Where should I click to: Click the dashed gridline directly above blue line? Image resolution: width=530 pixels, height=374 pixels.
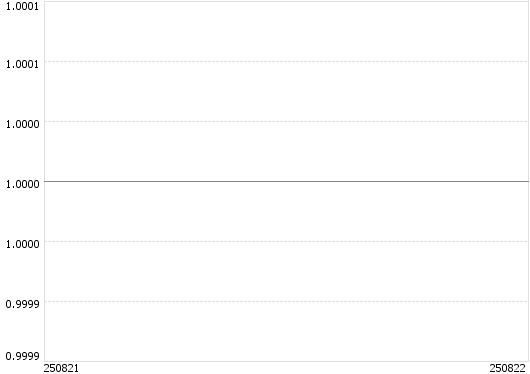286,121
